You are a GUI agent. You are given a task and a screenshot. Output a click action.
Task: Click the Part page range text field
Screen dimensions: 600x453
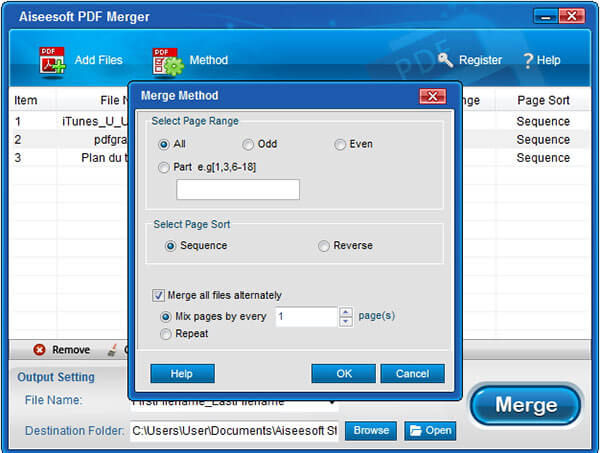[x=238, y=190]
